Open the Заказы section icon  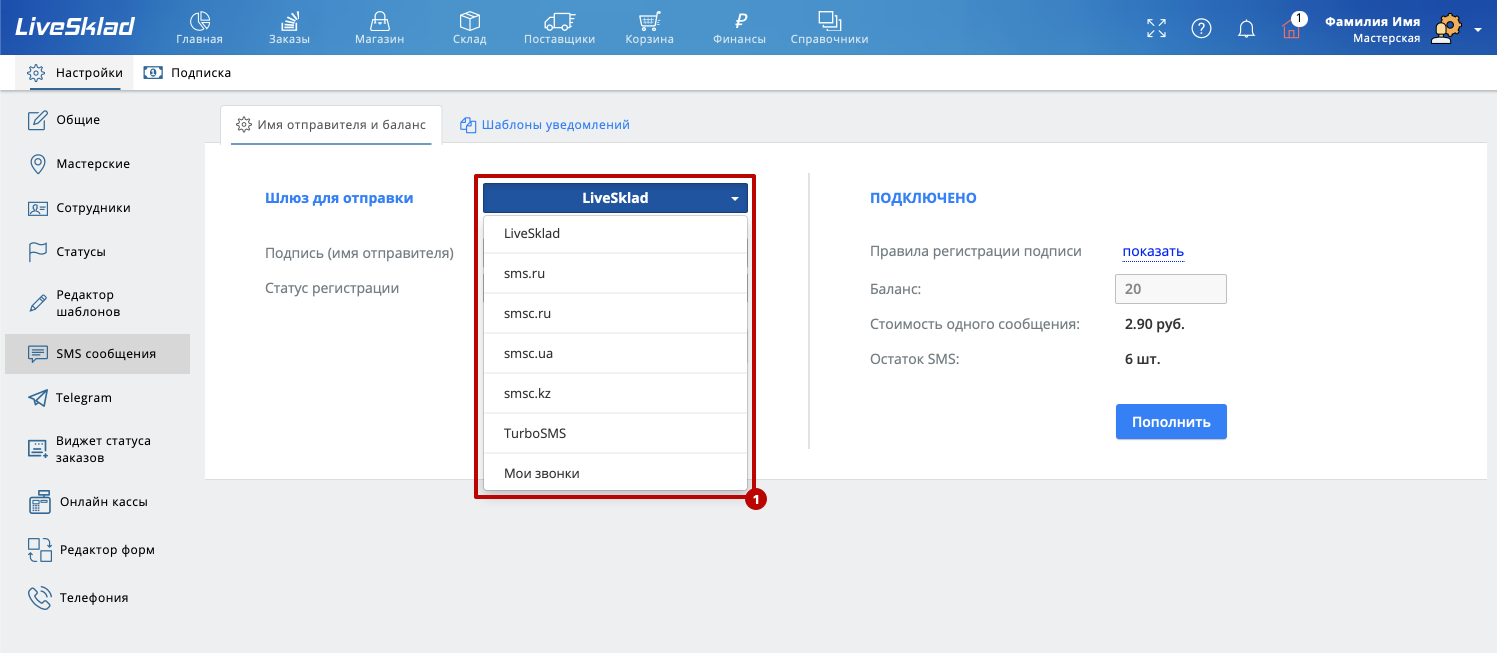pos(289,21)
